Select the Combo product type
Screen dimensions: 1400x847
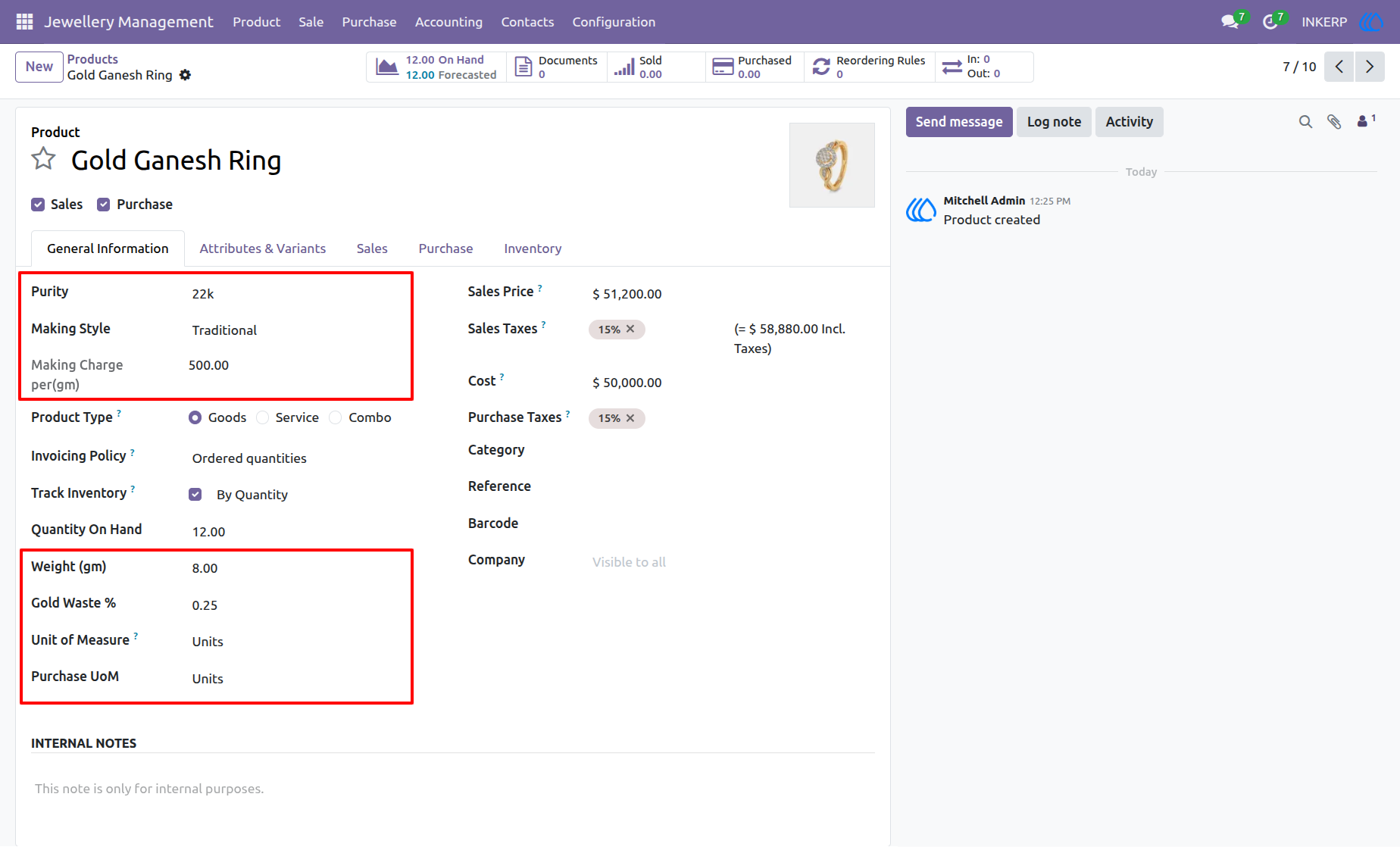pyautogui.click(x=336, y=417)
